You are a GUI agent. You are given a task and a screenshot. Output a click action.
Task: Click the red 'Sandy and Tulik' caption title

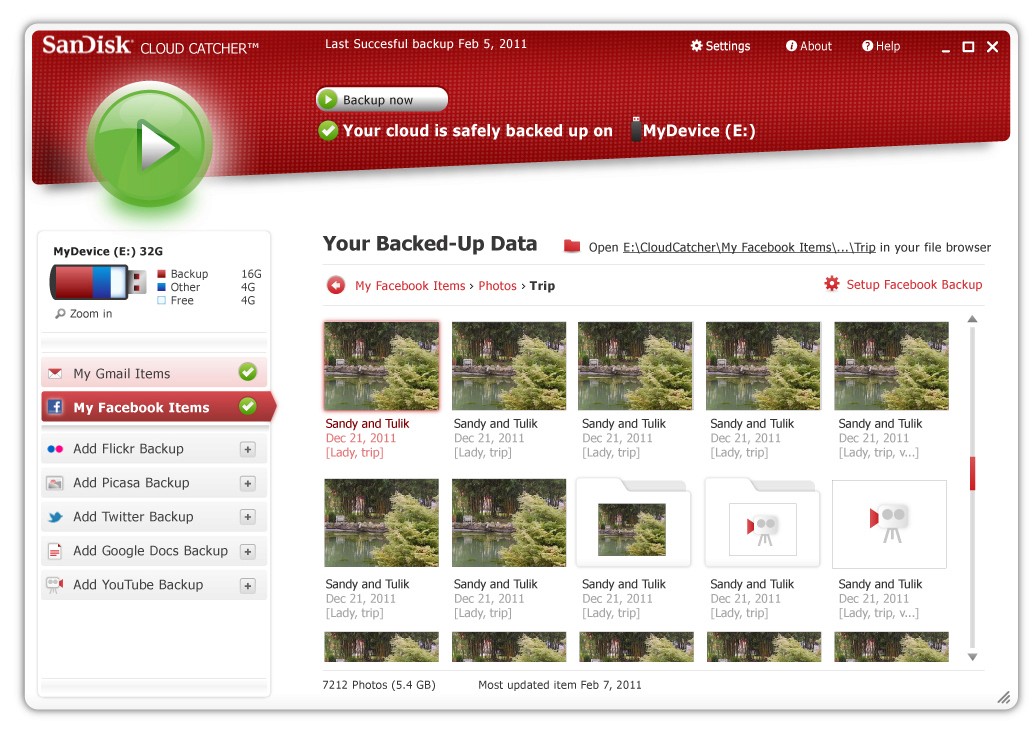click(x=367, y=423)
